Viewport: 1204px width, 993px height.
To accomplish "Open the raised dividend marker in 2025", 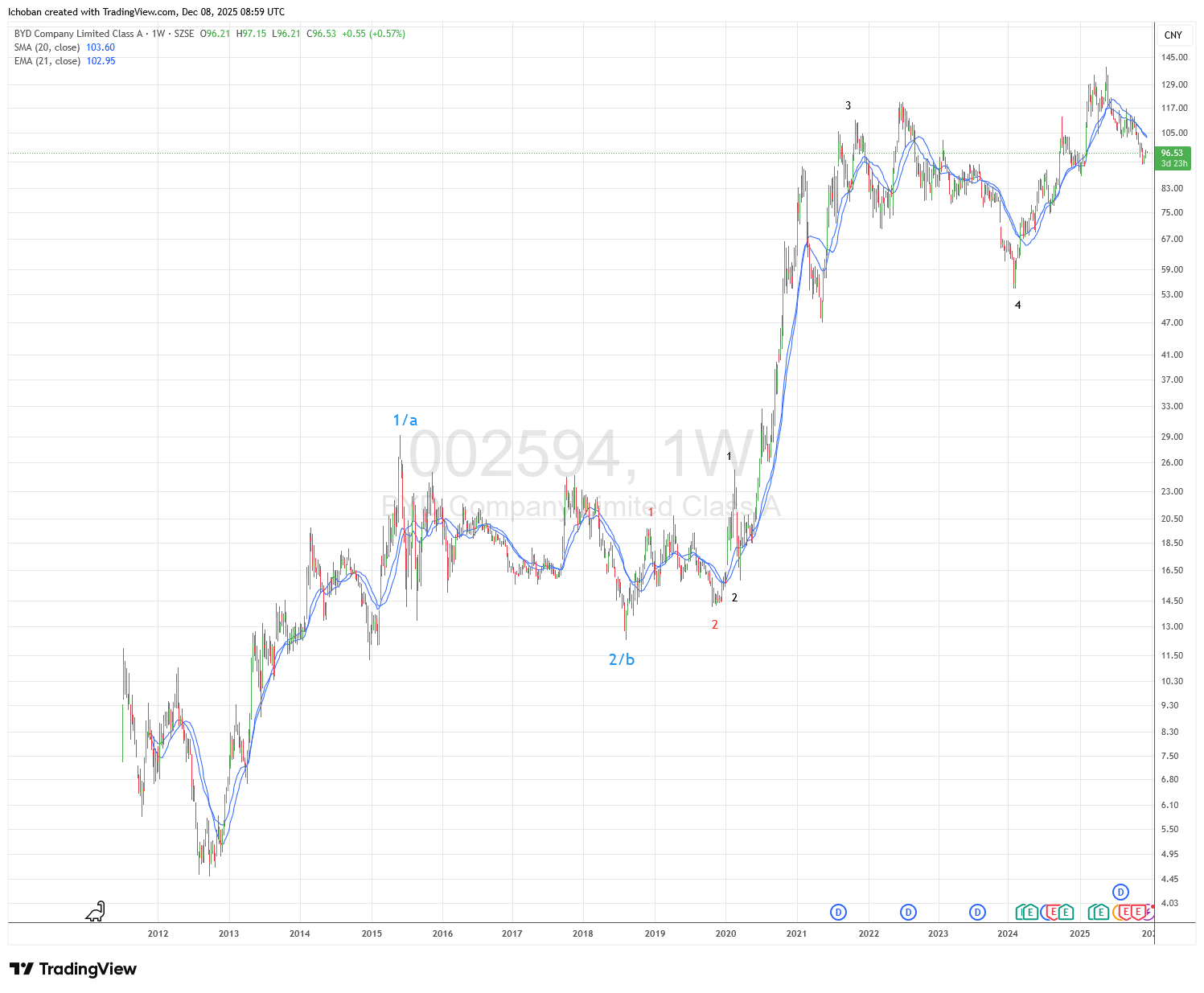I will pyautogui.click(x=1120, y=892).
